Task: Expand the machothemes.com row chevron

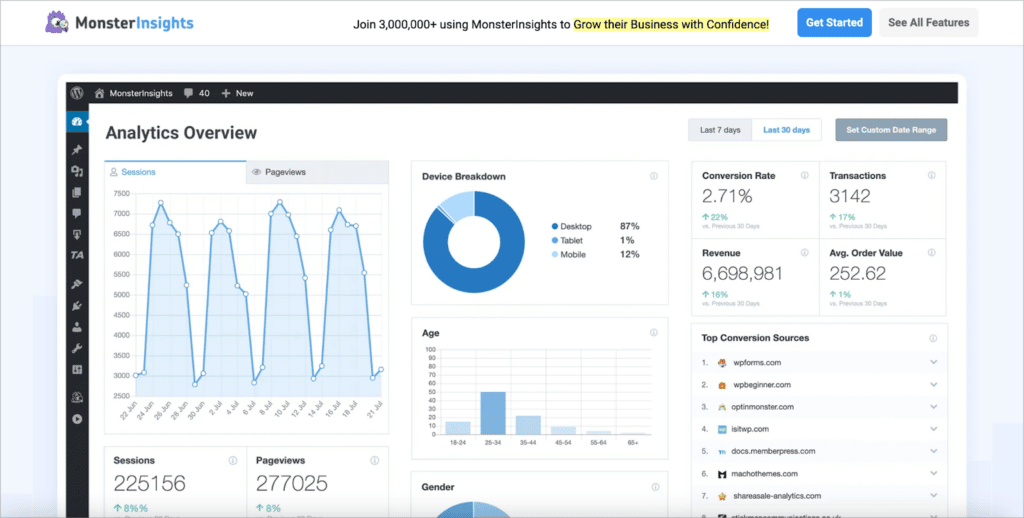Action: click(934, 474)
